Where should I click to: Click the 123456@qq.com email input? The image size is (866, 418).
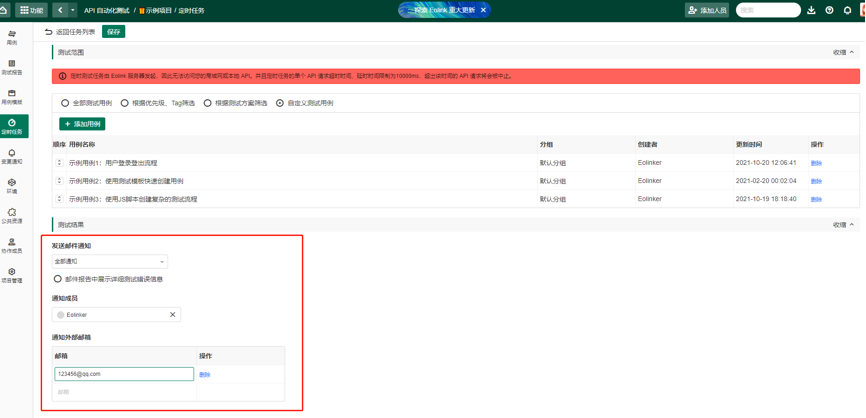(124, 374)
